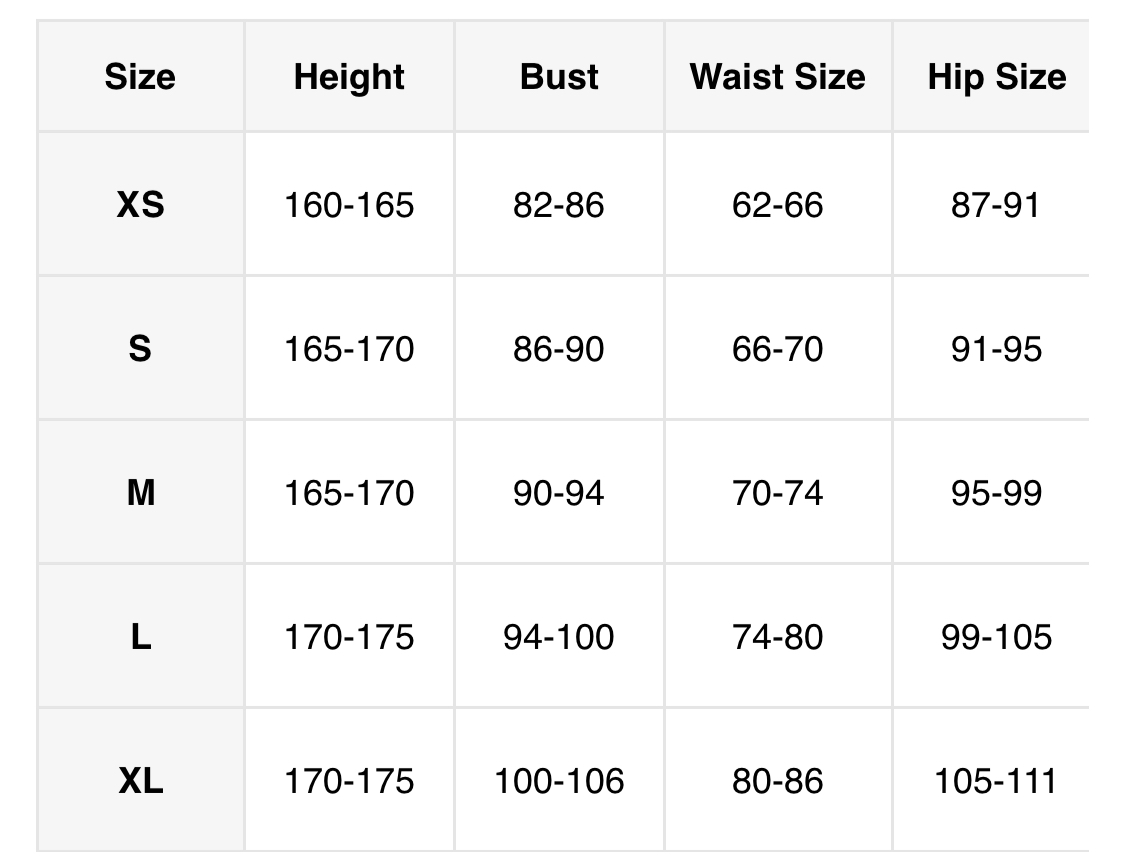Image resolution: width=1125 pixels, height=863 pixels.
Task: Click the Height column header
Action: click(x=349, y=77)
